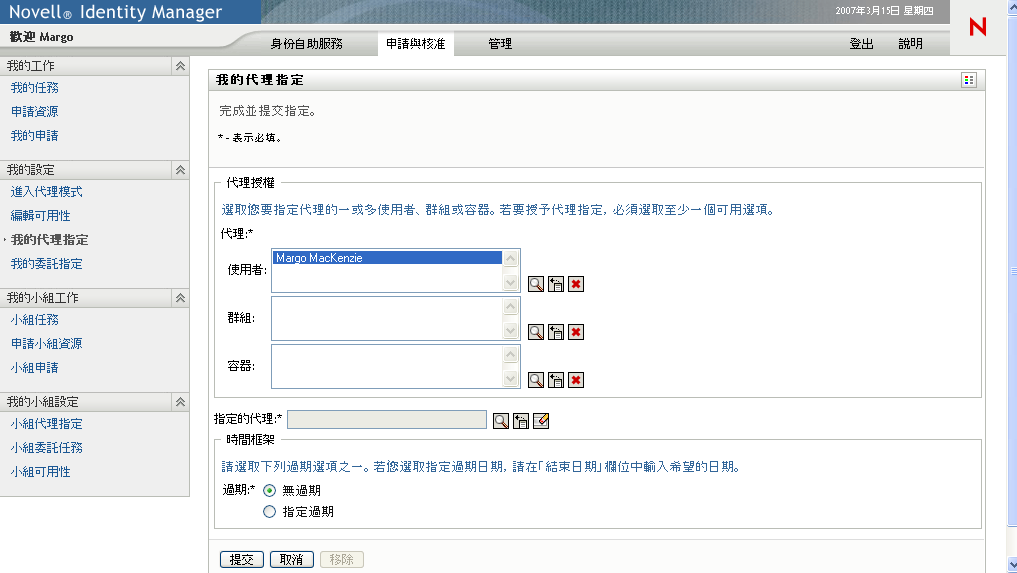The width and height of the screenshot is (1017, 573).
Task: Collapse the 我的設定 section
Action: [180, 169]
